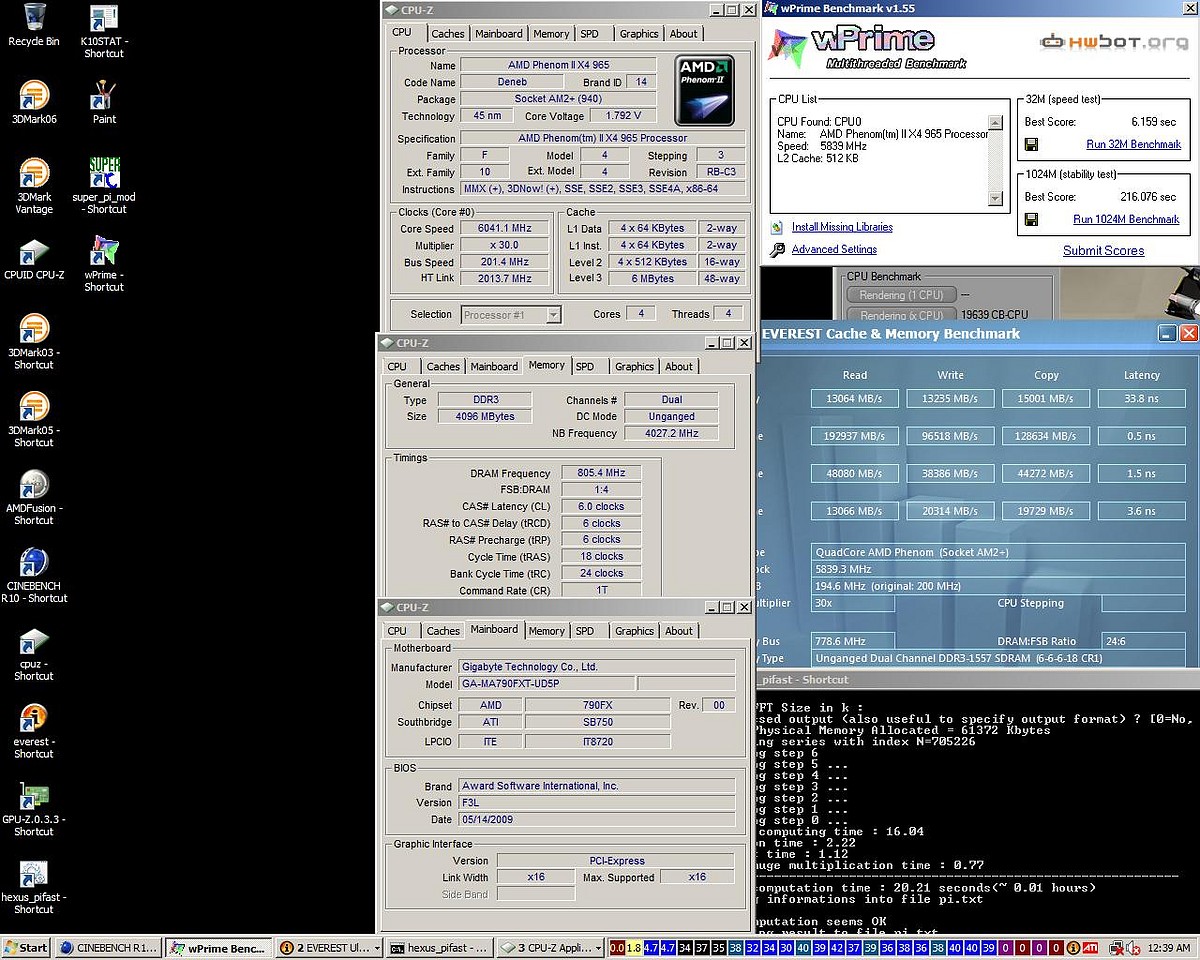Launch the Paint desktop icon

(x=104, y=96)
